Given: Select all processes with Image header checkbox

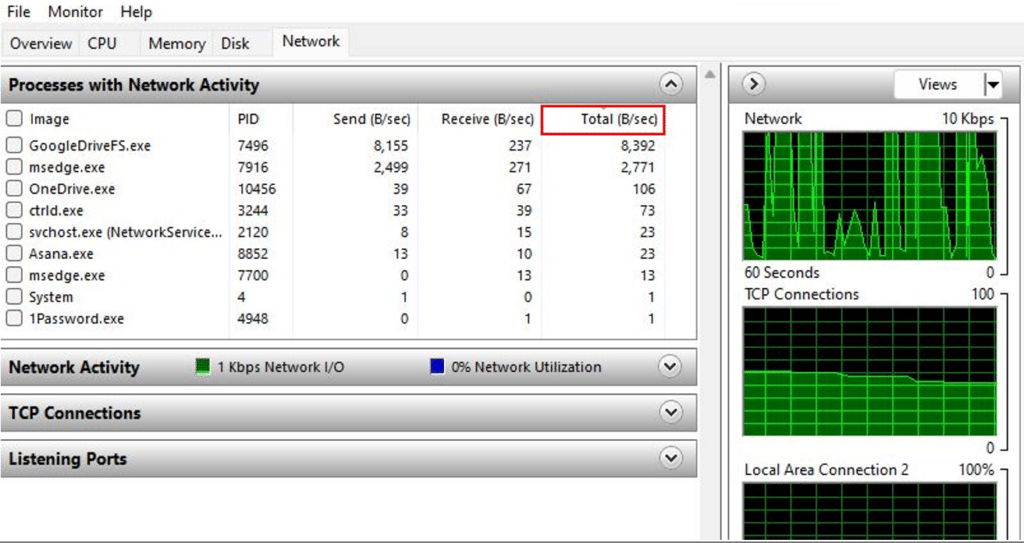Looking at the screenshot, I should [x=14, y=119].
